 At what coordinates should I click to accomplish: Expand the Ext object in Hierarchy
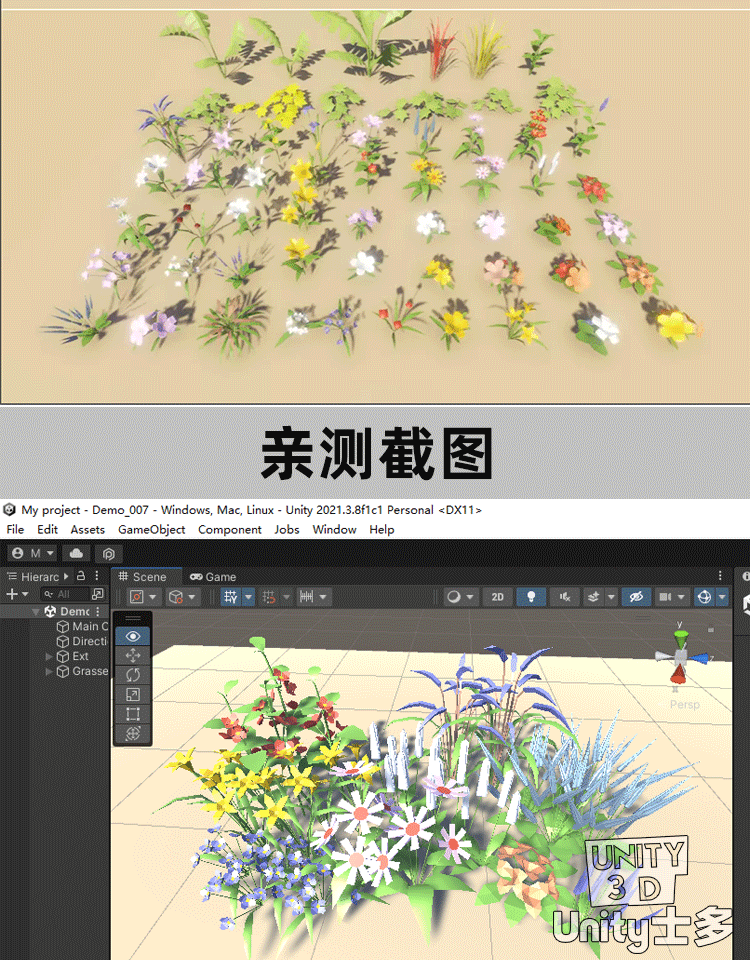click(50, 656)
